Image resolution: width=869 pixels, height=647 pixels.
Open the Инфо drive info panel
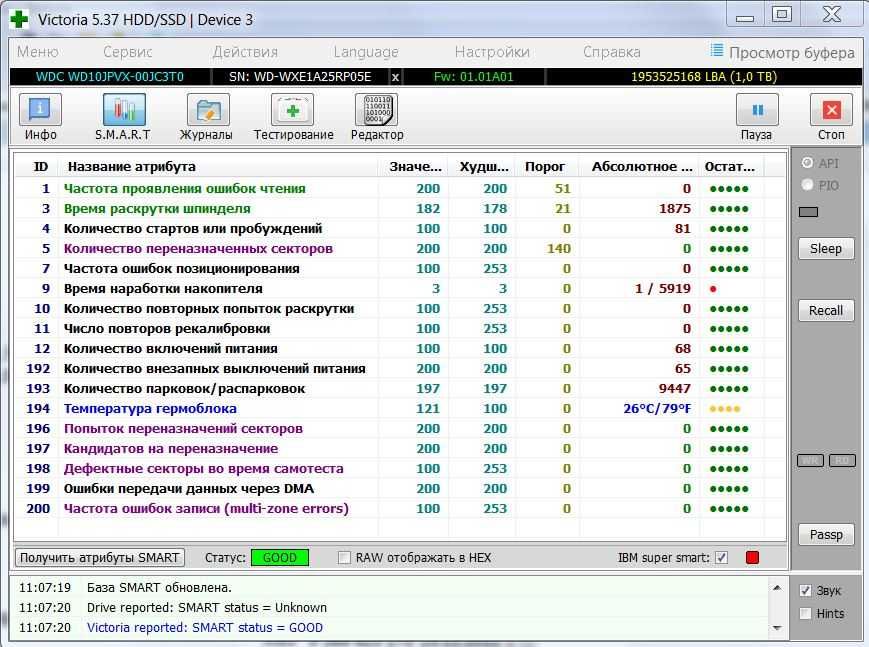tap(40, 110)
